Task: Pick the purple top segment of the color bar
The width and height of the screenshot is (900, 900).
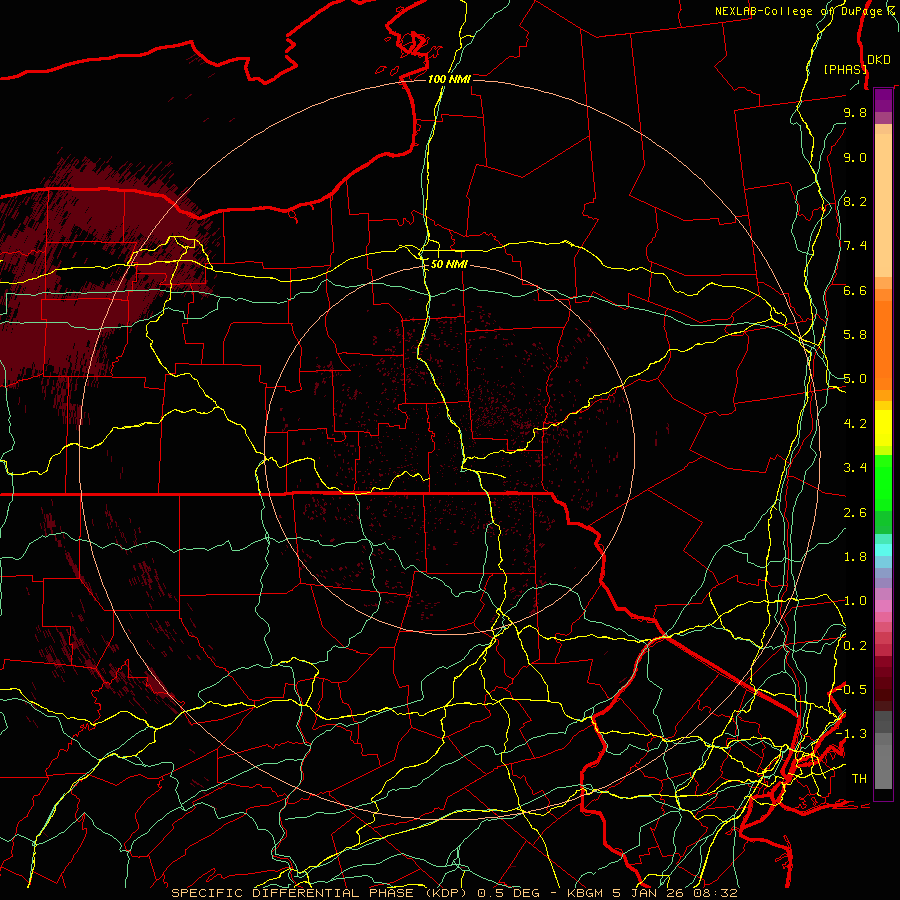Action: tap(883, 100)
